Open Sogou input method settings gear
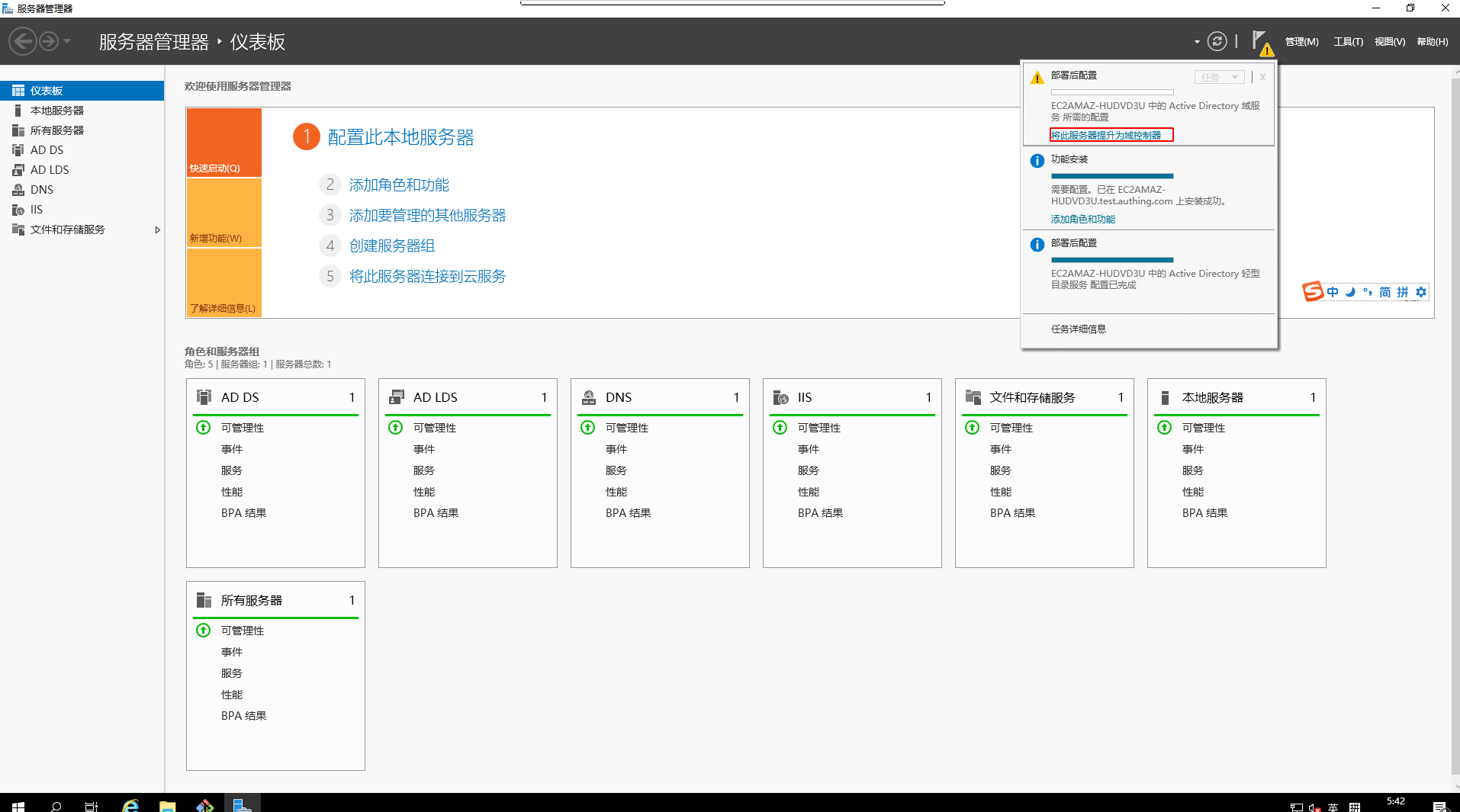 coord(1420,292)
